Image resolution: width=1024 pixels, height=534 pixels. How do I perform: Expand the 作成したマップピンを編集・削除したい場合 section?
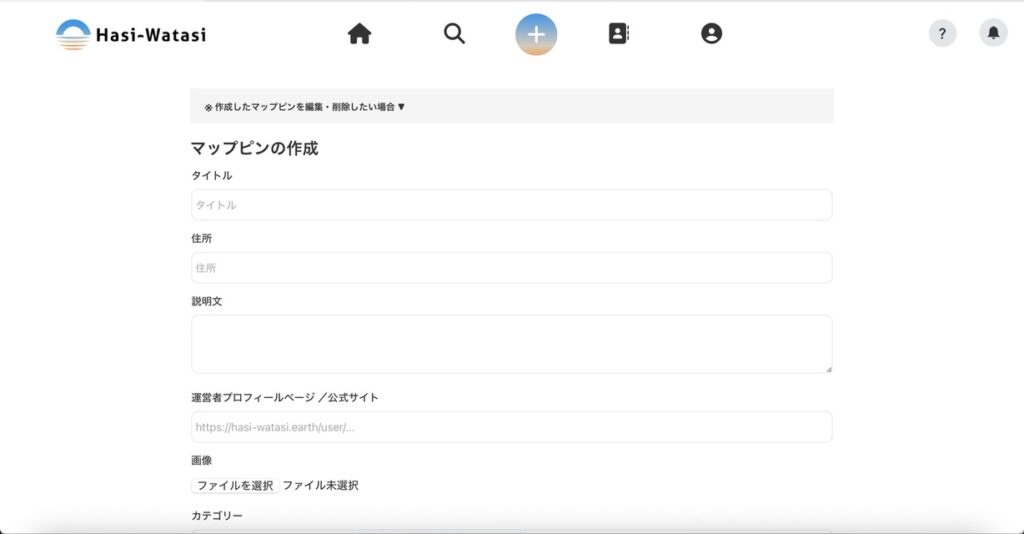pos(305,107)
